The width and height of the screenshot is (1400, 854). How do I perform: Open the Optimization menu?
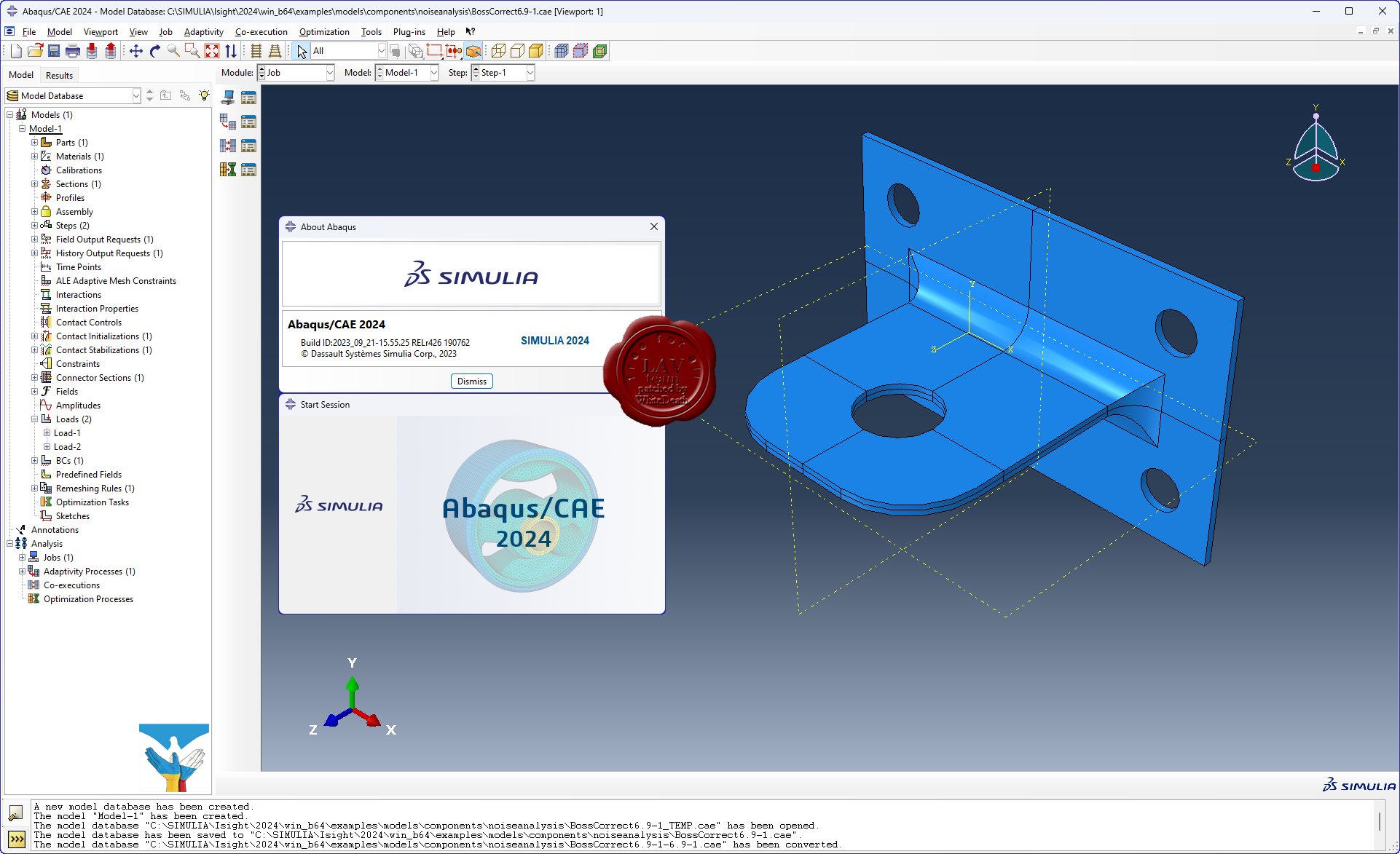pyautogui.click(x=323, y=32)
